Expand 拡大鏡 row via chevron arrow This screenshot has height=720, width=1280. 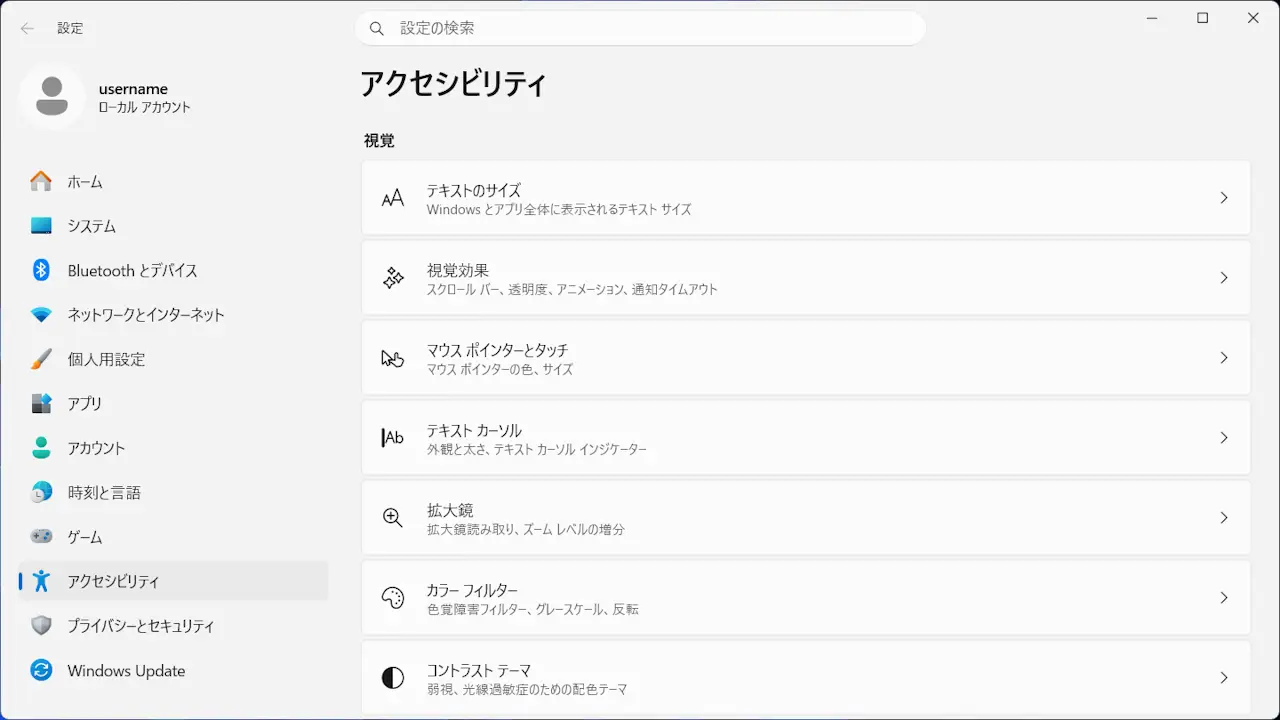point(1223,518)
